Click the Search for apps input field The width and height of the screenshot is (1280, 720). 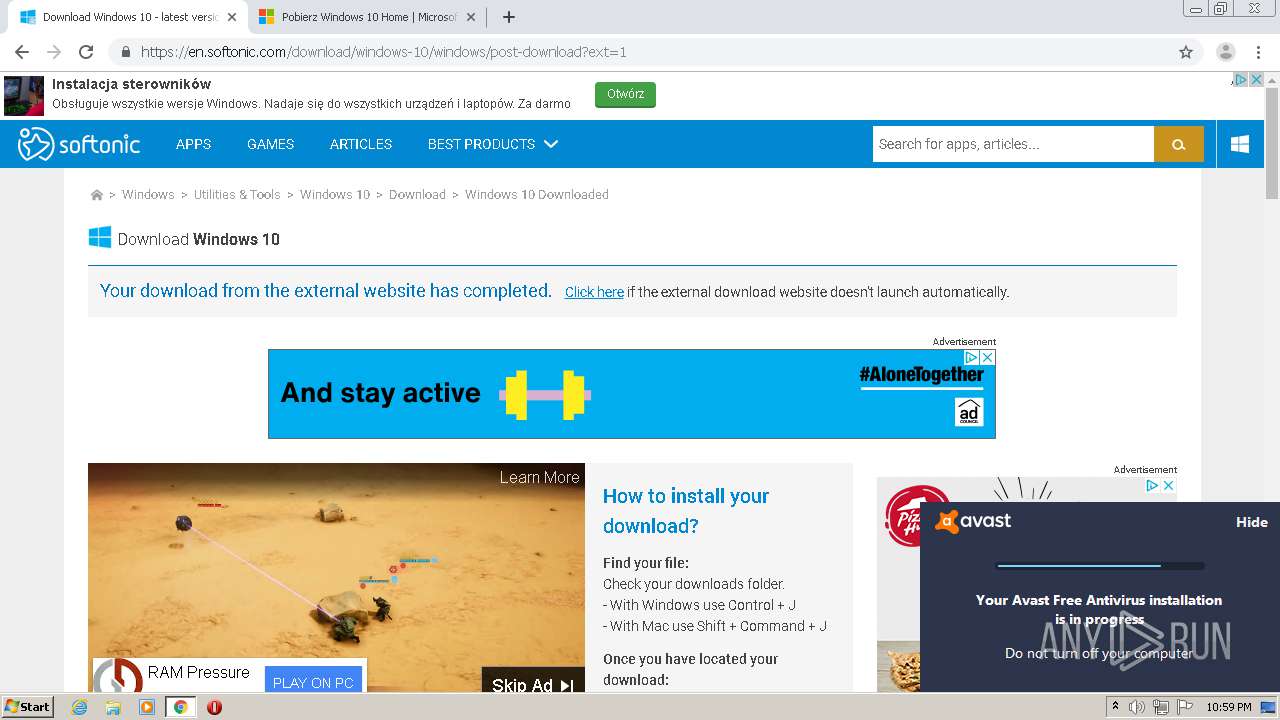point(1013,144)
